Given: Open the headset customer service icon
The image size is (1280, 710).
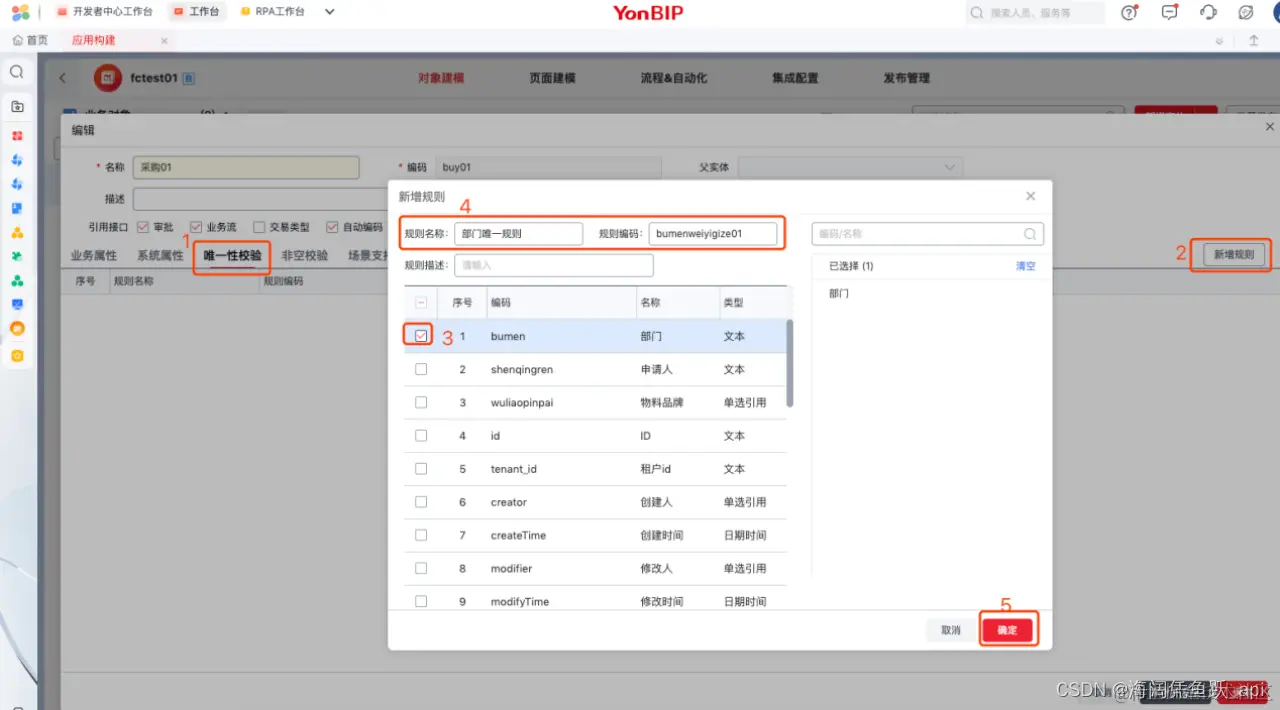Looking at the screenshot, I should (x=1208, y=13).
